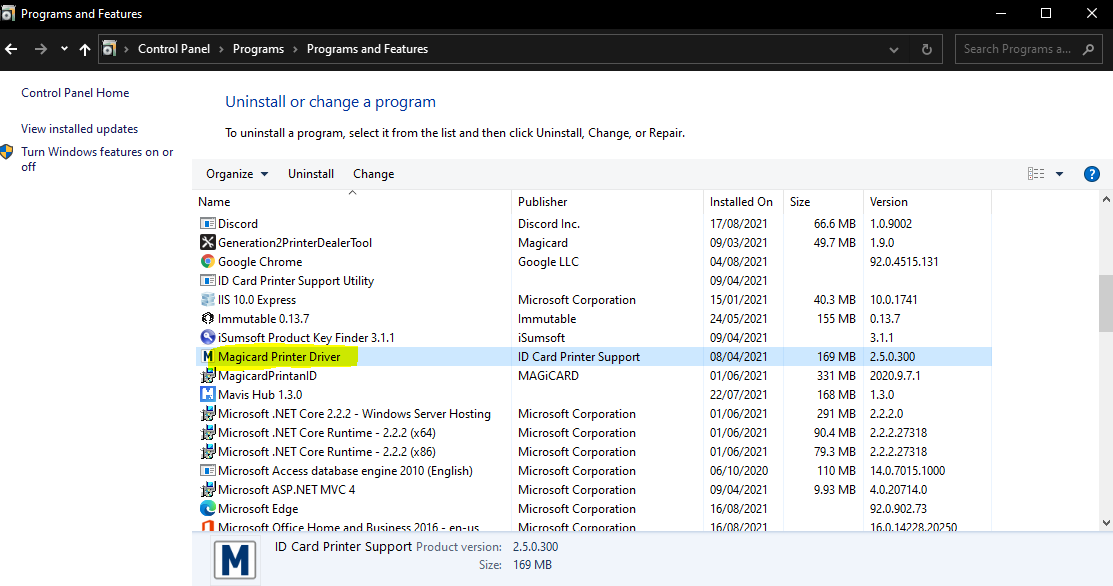This screenshot has width=1113, height=586.
Task: Navigate back with the back arrow
Action: (x=11, y=49)
